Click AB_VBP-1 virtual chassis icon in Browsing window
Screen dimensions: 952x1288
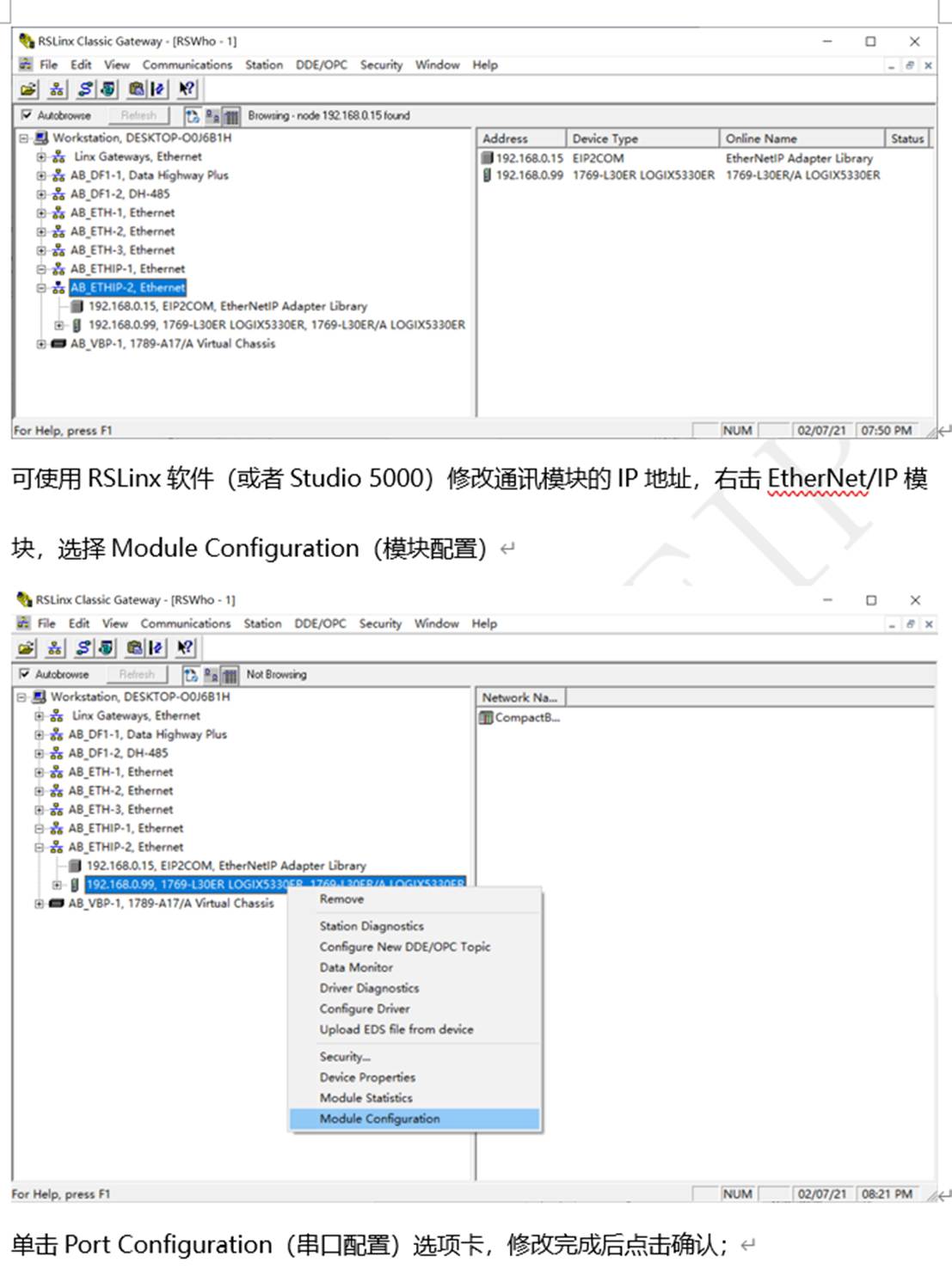58,344
